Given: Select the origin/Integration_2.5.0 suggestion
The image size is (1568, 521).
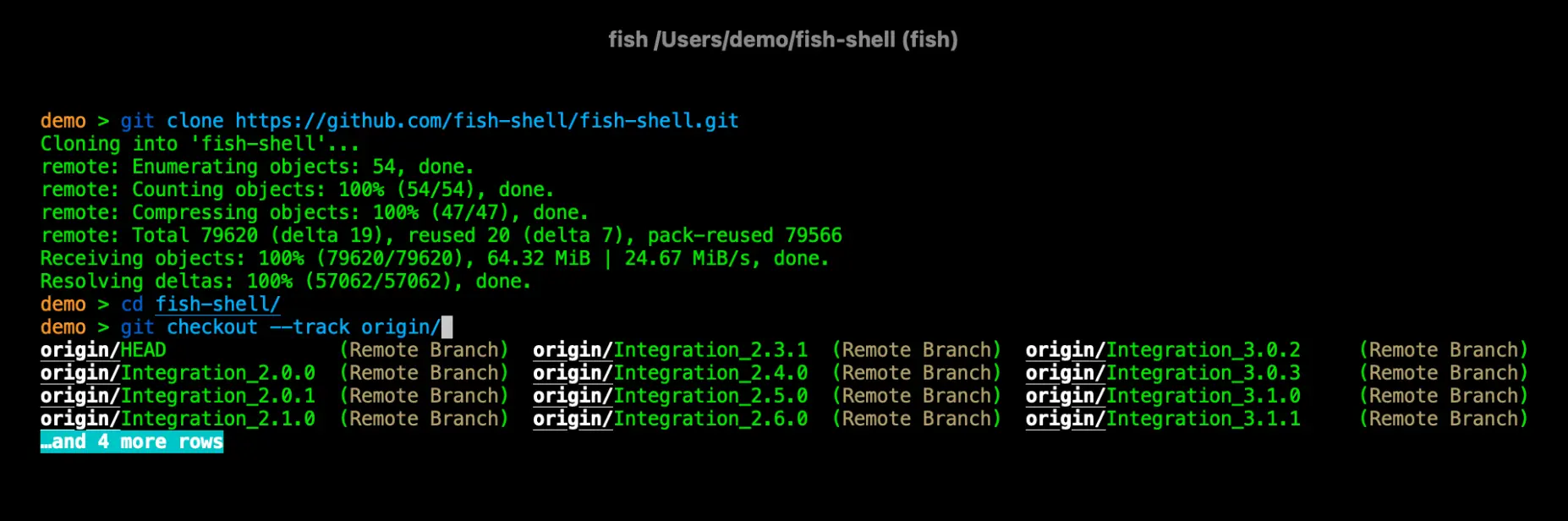Looking at the screenshot, I should point(670,396).
